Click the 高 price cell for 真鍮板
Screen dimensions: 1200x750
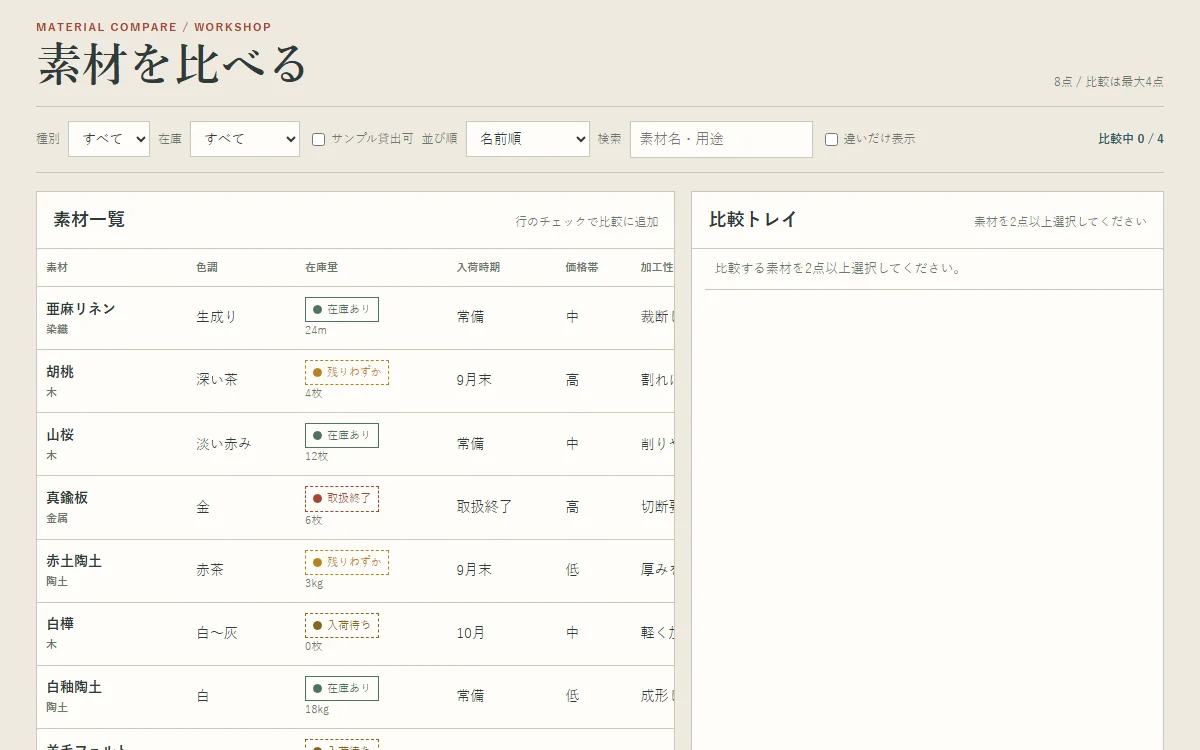pyautogui.click(x=572, y=507)
